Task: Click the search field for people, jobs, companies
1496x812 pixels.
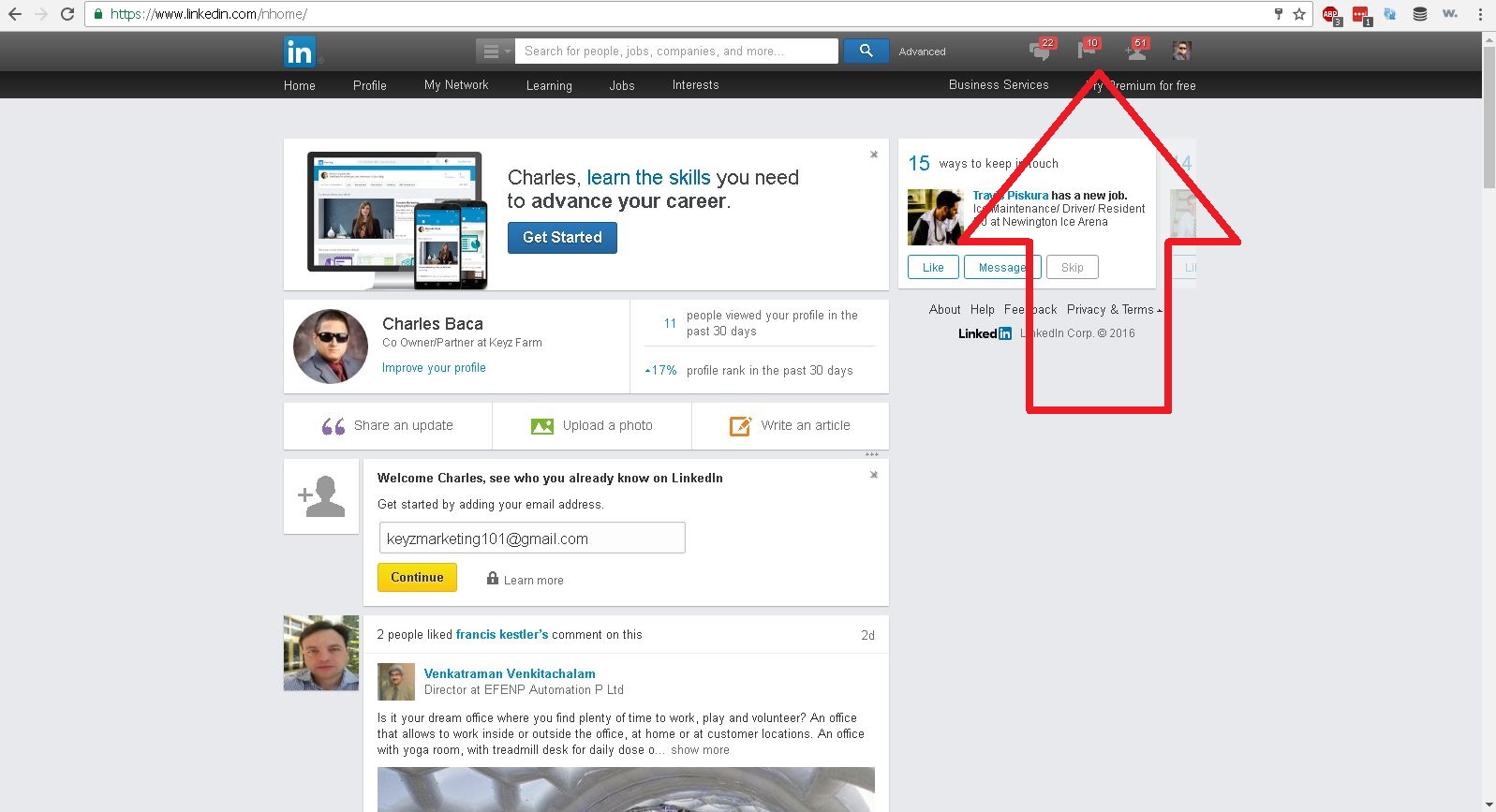Action: (676, 52)
